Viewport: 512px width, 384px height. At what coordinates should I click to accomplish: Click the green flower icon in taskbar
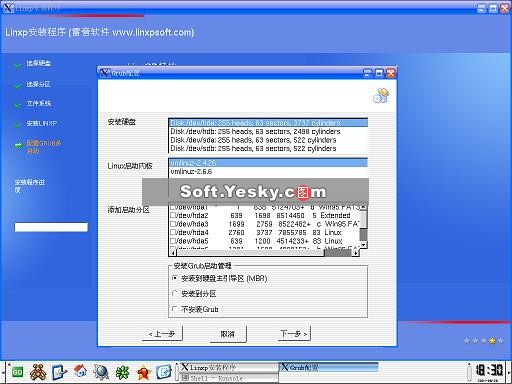click(122, 372)
